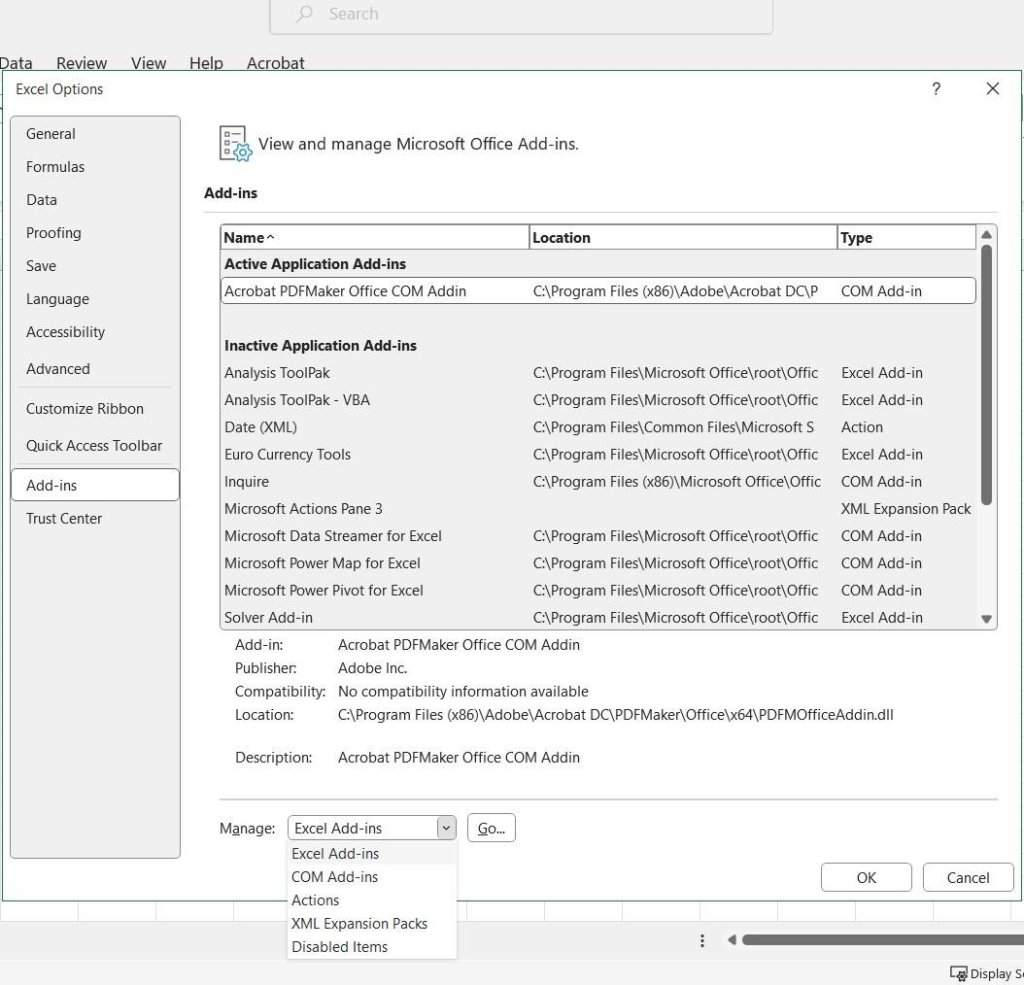Dismiss with the Cancel button
This screenshot has width=1024, height=985.
click(x=968, y=878)
